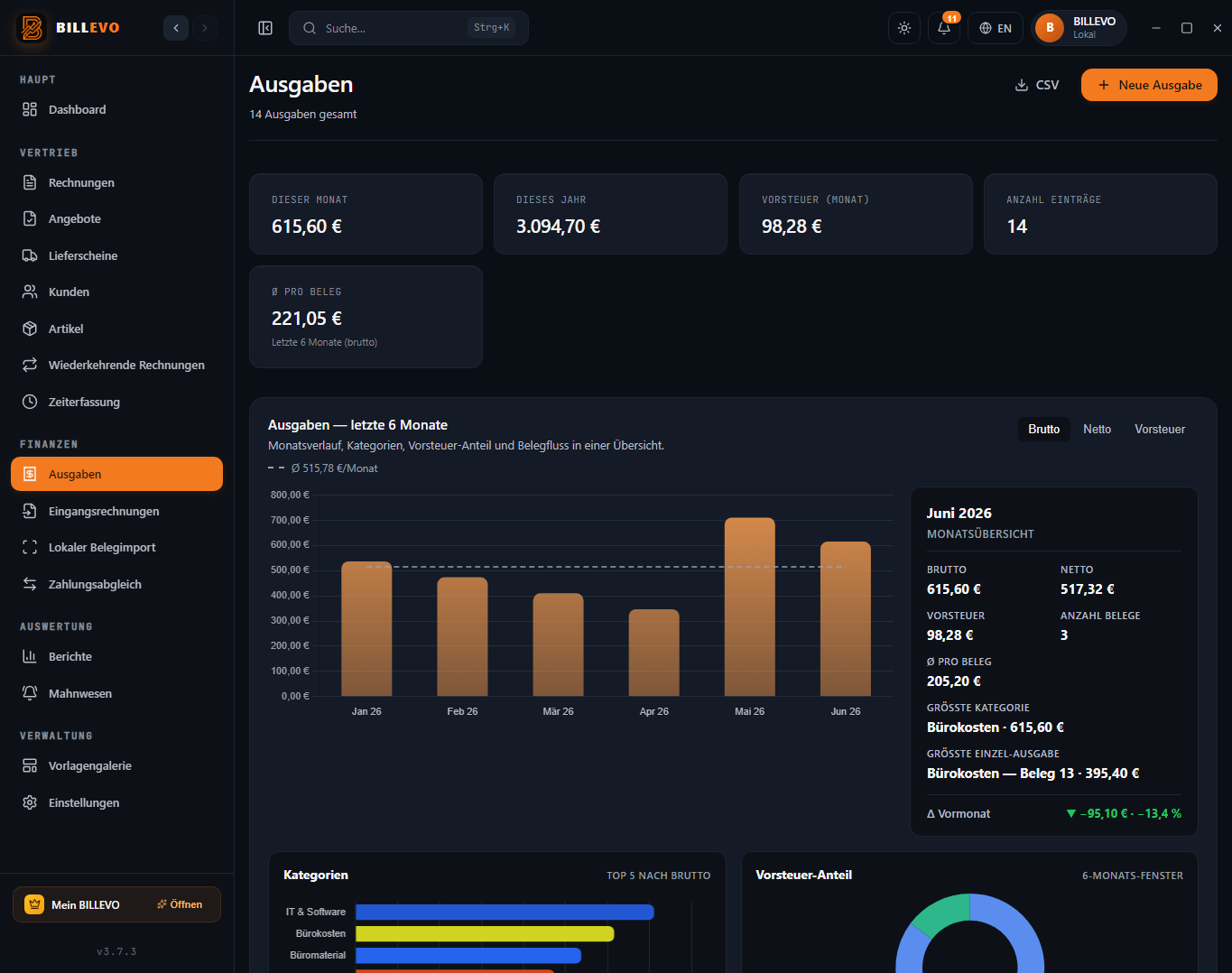Click the Anzahl Einträge card
Viewport: 1232px width, 973px height.
pyautogui.click(x=1100, y=214)
